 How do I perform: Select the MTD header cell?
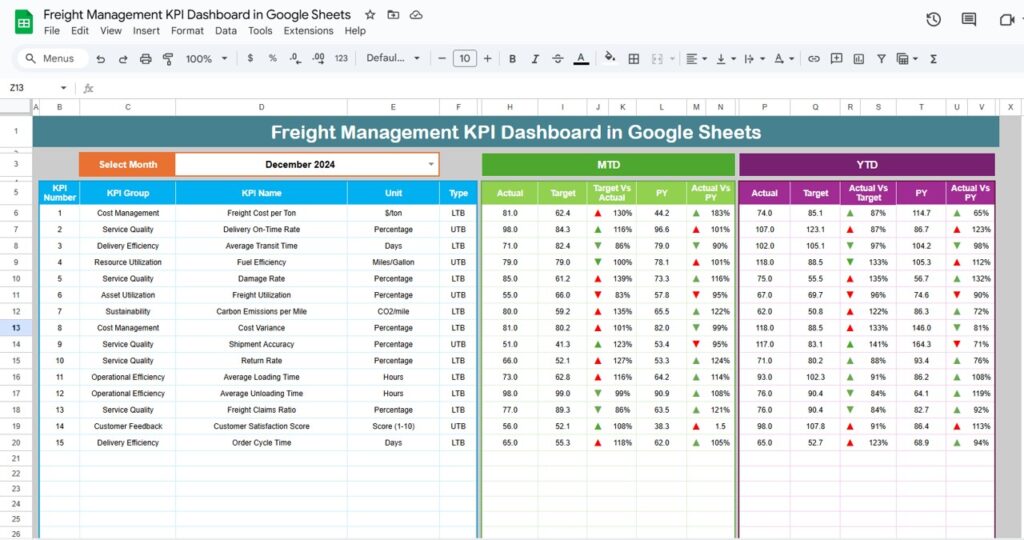[x=608, y=165]
